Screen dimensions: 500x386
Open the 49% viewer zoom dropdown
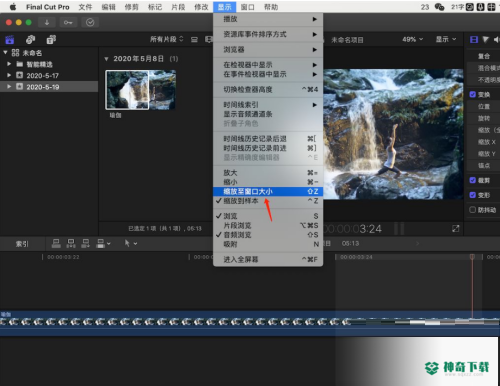pos(412,39)
